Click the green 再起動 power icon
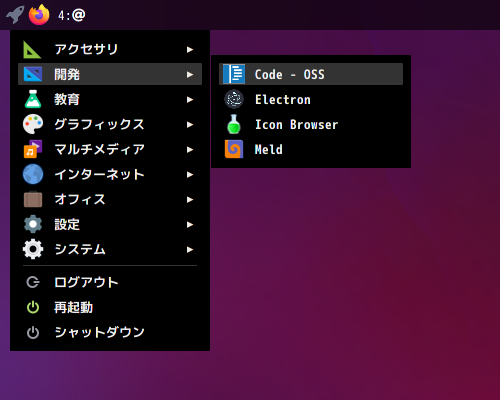This screenshot has height=400, width=500. (33, 307)
